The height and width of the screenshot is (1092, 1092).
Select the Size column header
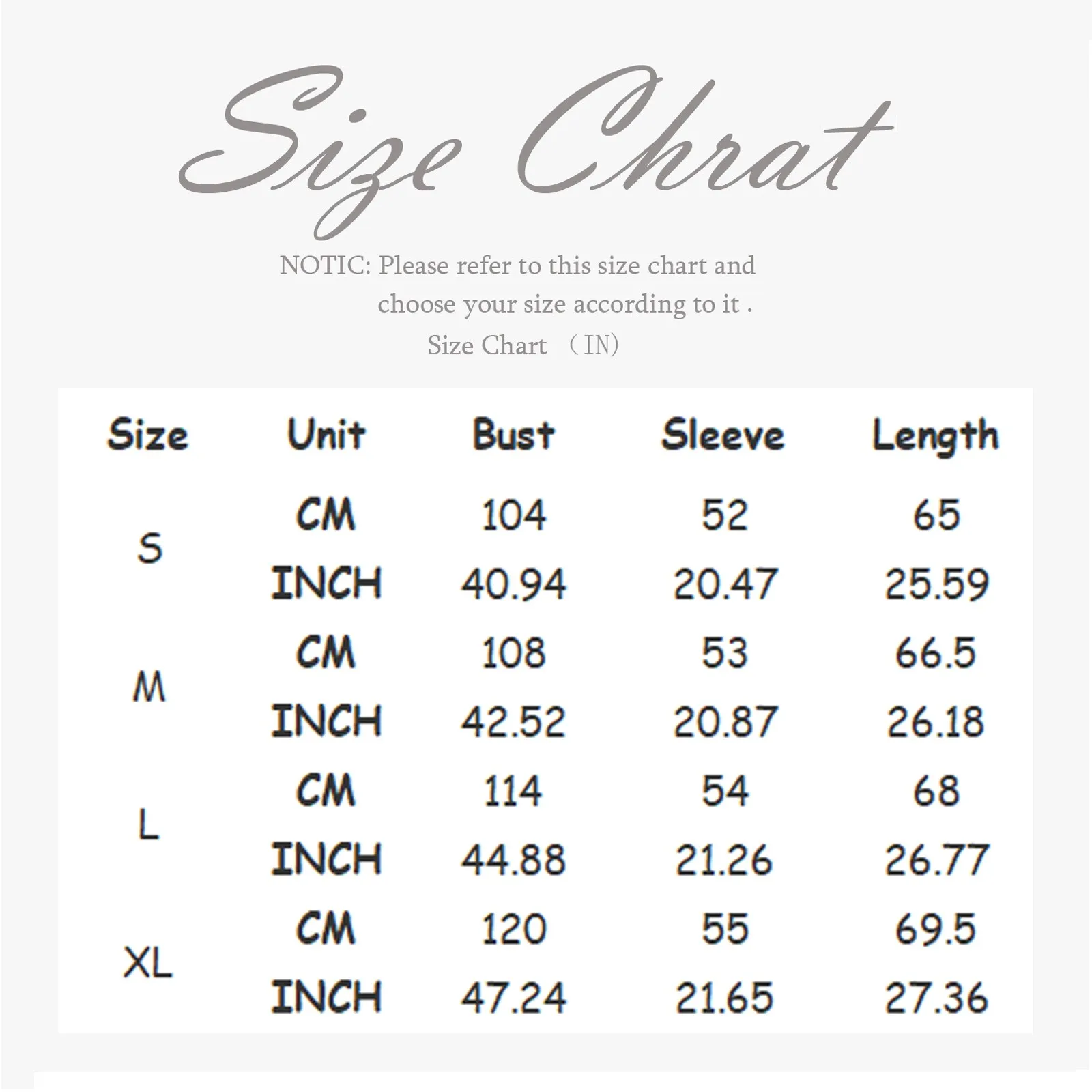tap(147, 435)
